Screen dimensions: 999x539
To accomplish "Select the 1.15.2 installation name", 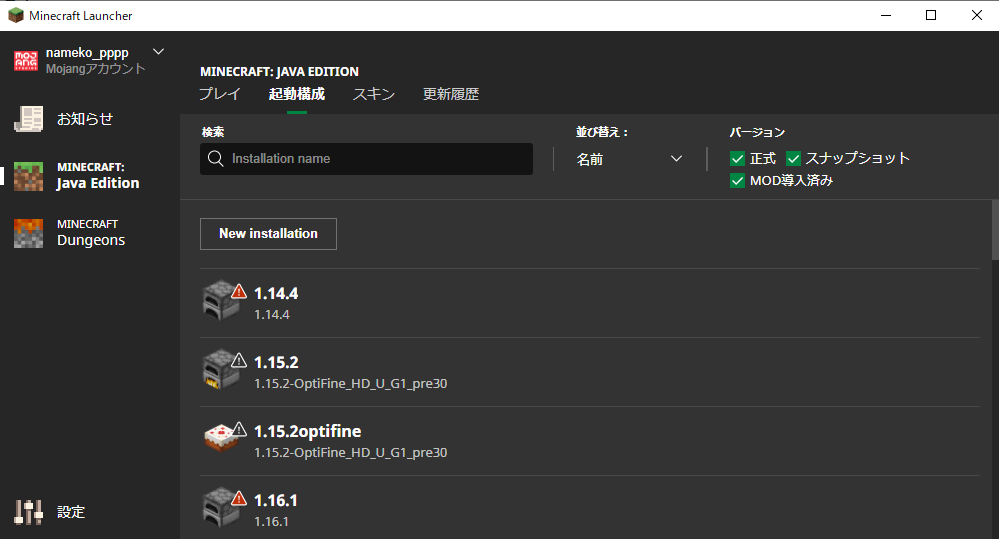I will pyautogui.click(x=276, y=363).
